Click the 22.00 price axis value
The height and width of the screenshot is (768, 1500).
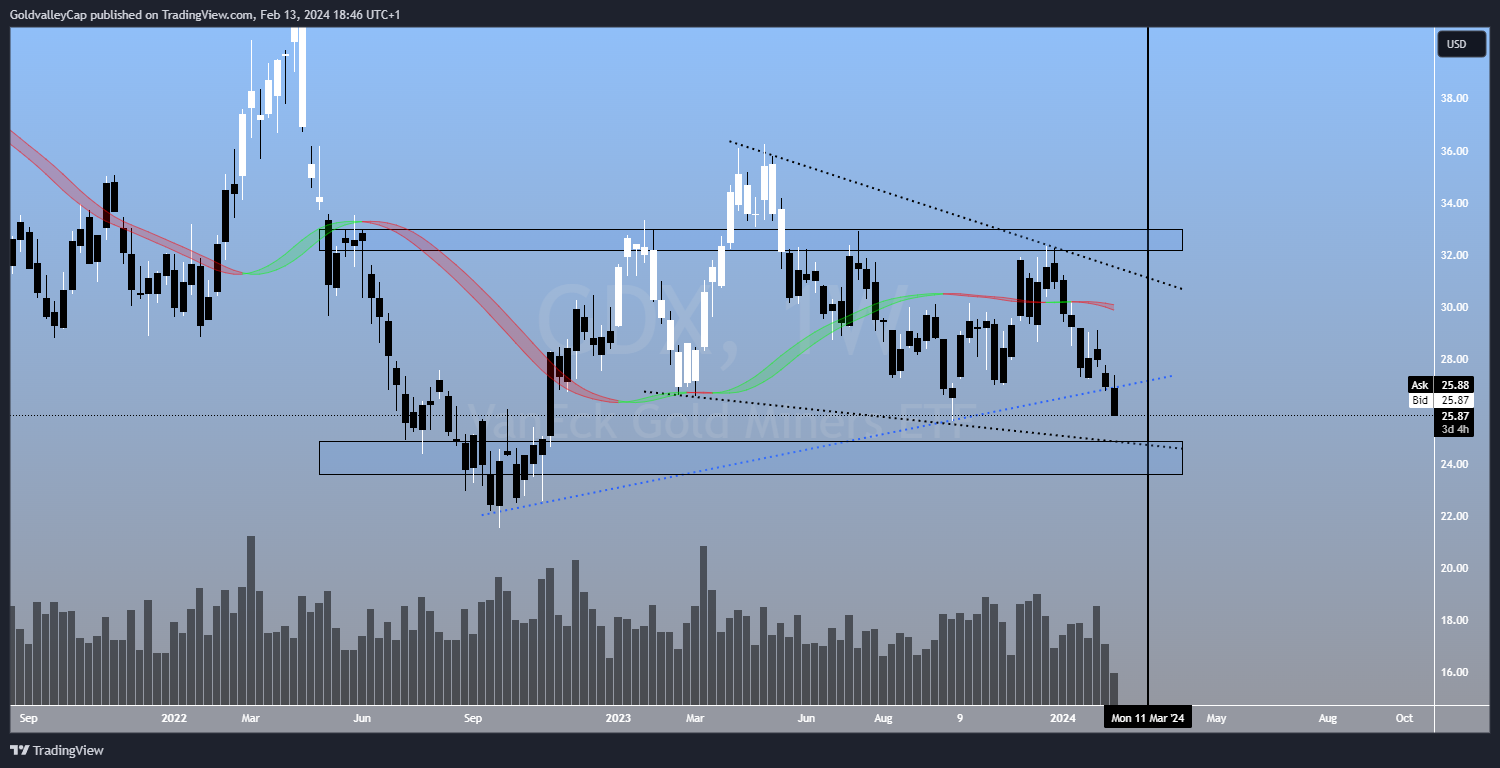click(x=1454, y=516)
